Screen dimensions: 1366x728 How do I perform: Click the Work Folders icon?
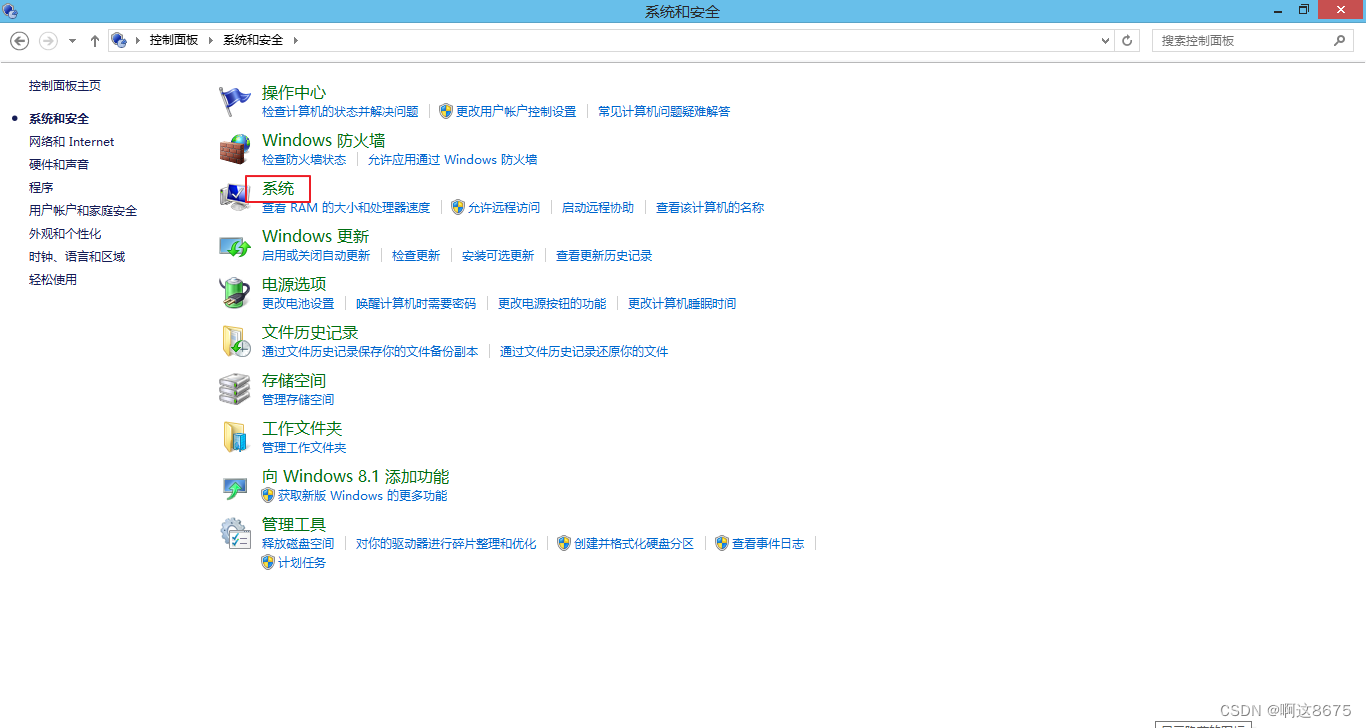coord(235,437)
